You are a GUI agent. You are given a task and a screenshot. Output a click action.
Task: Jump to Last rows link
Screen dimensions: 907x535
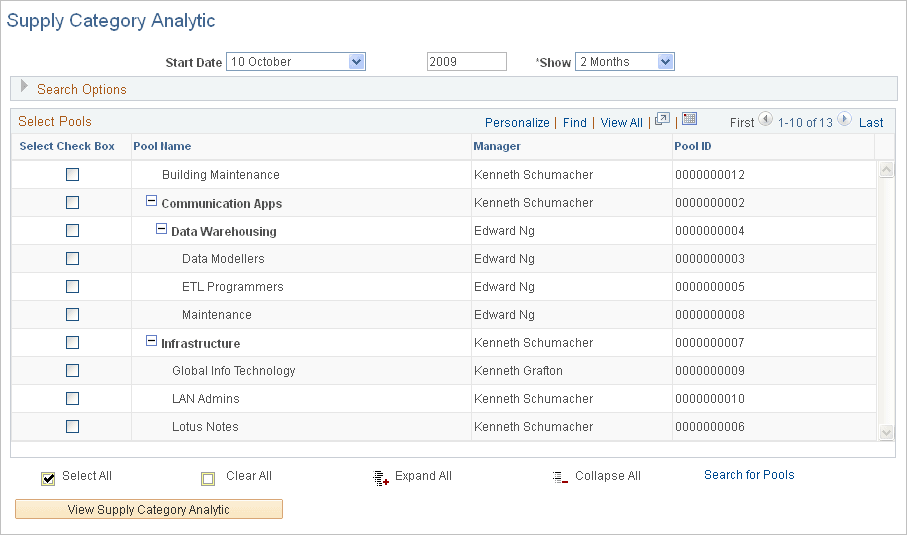click(x=871, y=123)
